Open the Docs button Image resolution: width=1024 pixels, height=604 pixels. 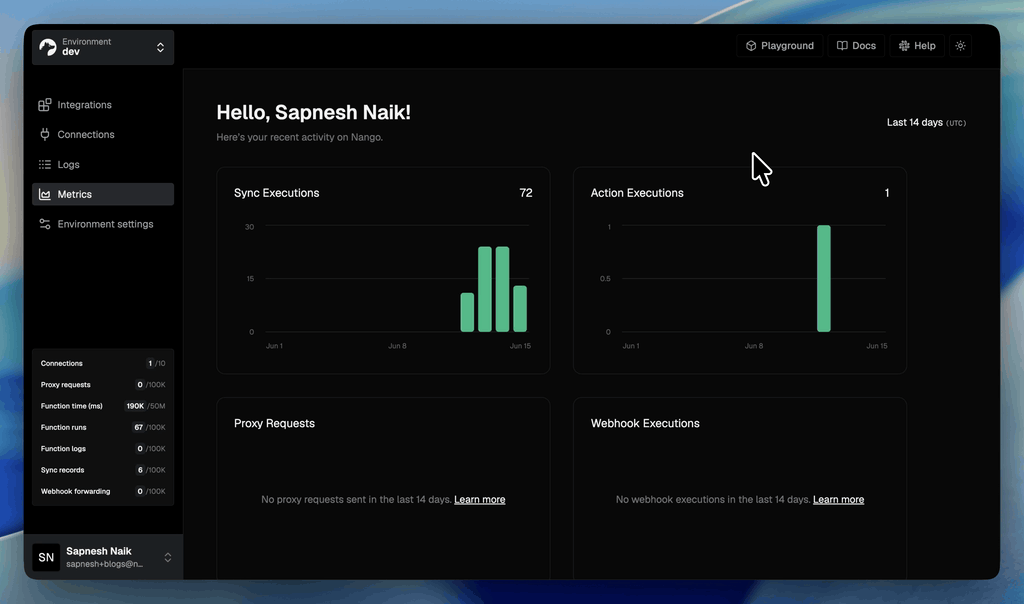tap(856, 46)
